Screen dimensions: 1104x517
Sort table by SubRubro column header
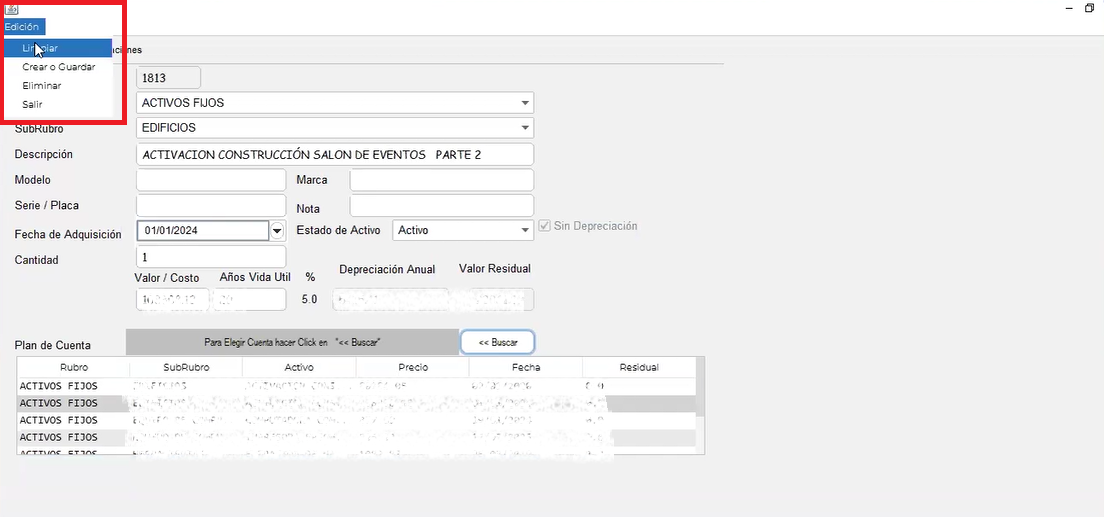(x=186, y=367)
